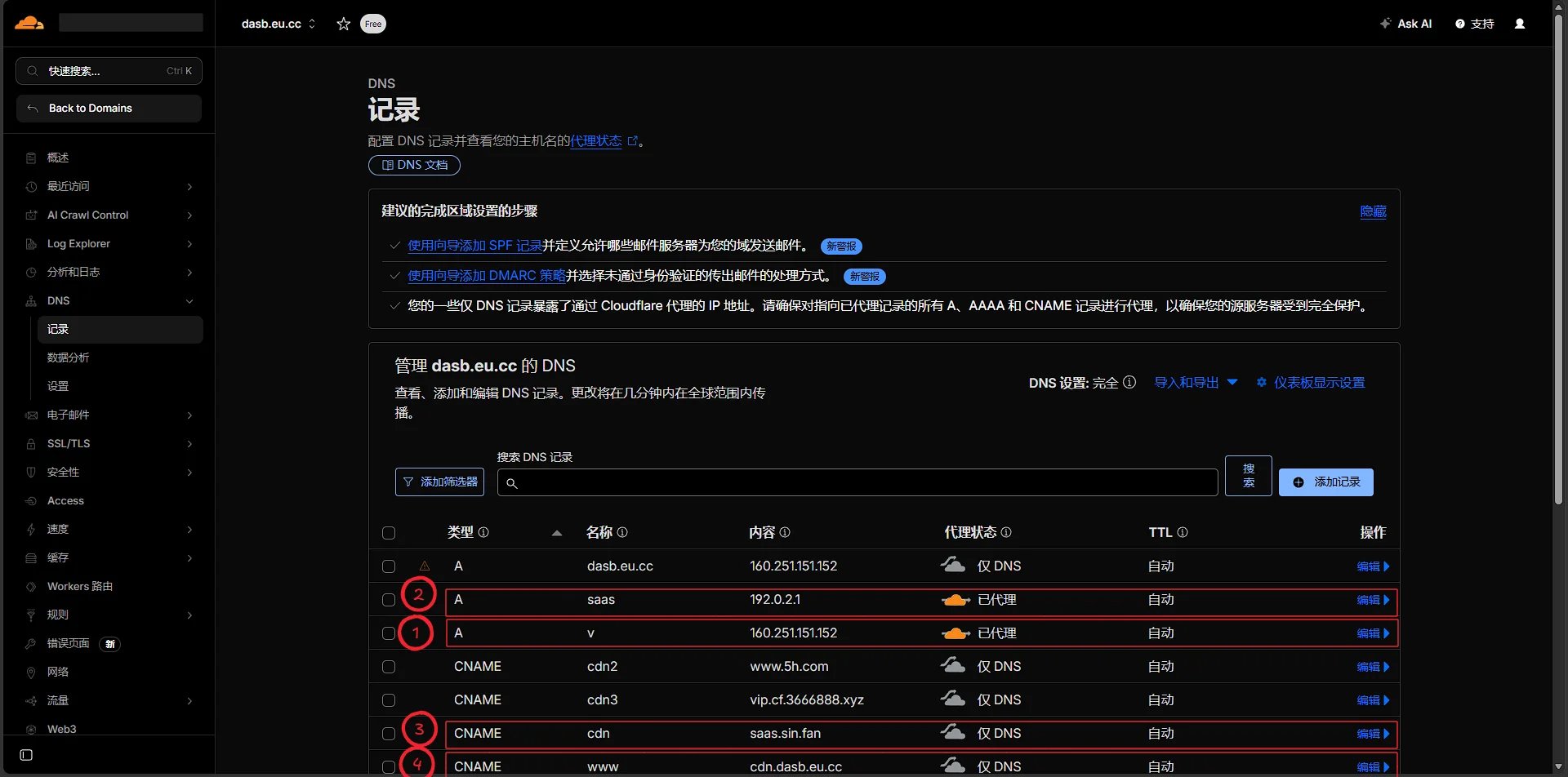
Task: Click the gear icon for 仪表板显示设置
Action: pyautogui.click(x=1262, y=382)
